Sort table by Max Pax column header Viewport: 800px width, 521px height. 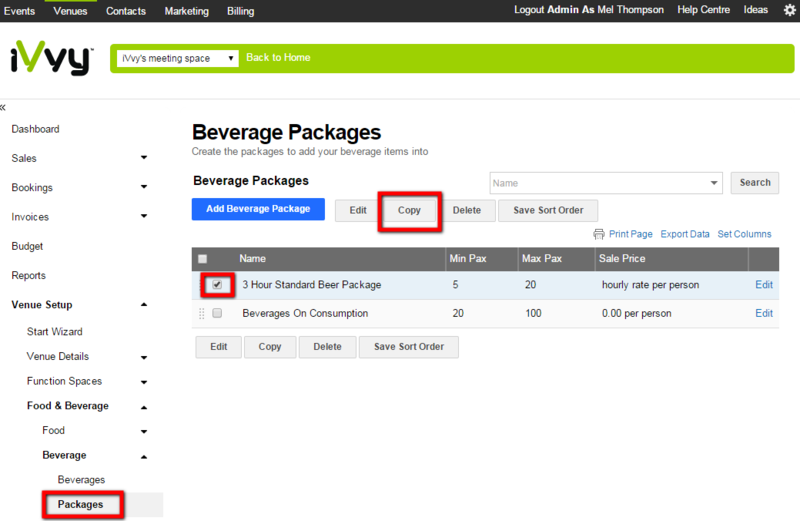541,259
